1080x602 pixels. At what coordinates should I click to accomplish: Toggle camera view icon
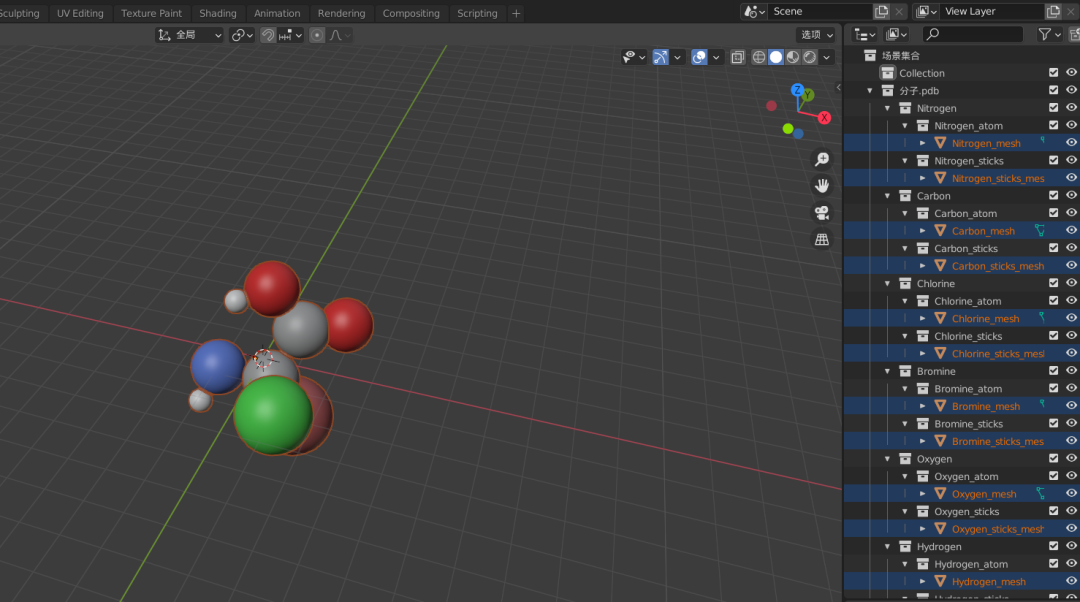point(822,213)
